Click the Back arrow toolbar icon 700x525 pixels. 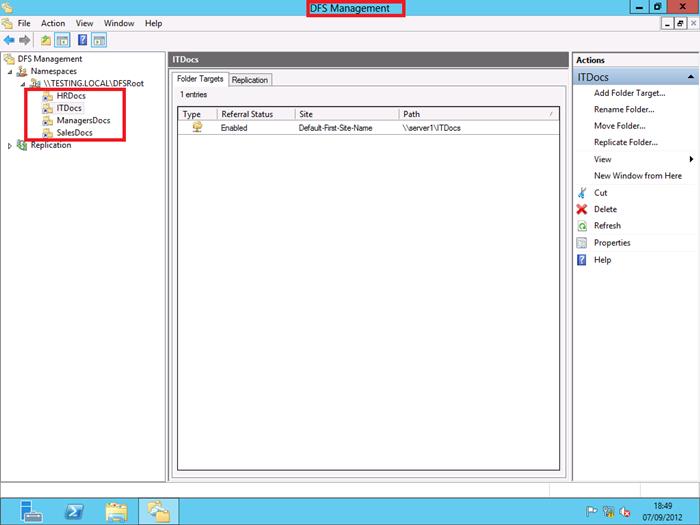pos(9,41)
